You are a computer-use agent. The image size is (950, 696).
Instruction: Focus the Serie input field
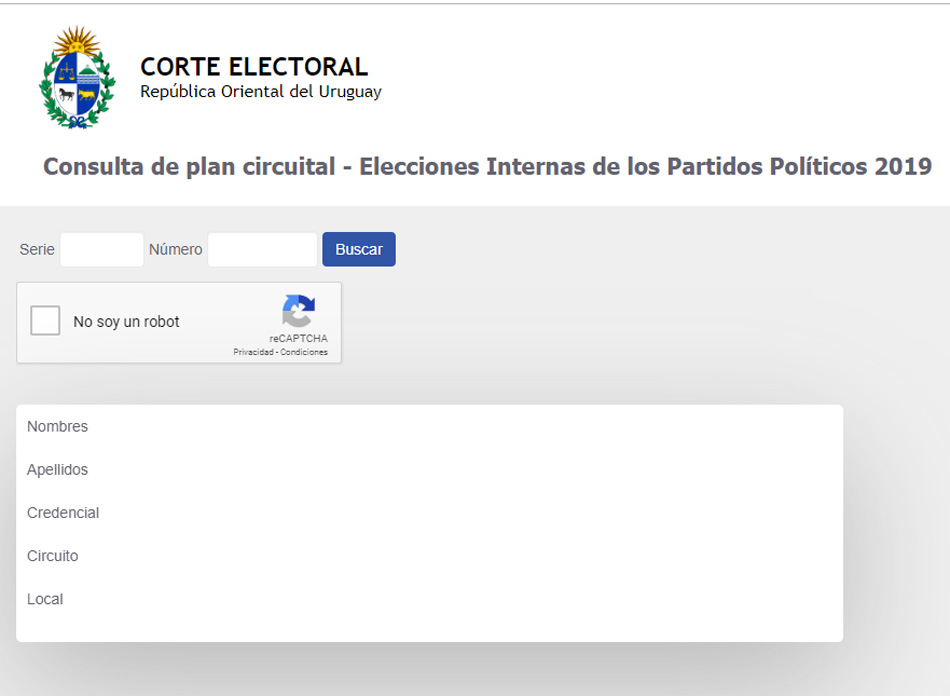click(102, 250)
